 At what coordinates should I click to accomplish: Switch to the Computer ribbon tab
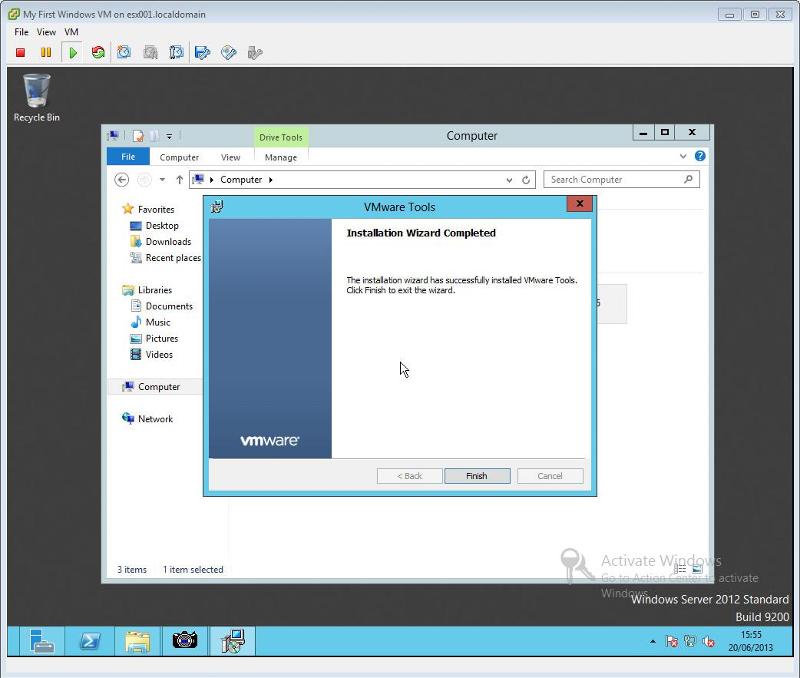[179, 157]
